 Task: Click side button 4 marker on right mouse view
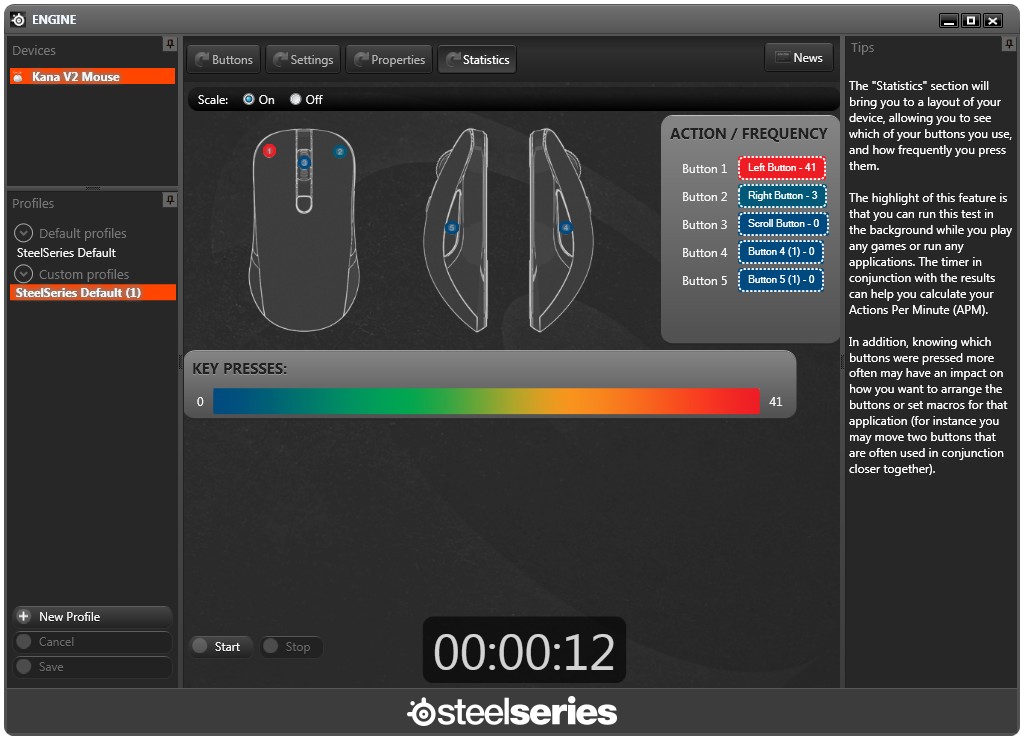point(566,227)
